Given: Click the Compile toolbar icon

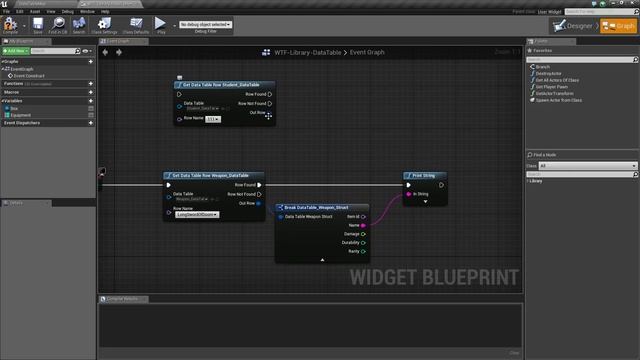Looking at the screenshot, I should (x=10, y=24).
